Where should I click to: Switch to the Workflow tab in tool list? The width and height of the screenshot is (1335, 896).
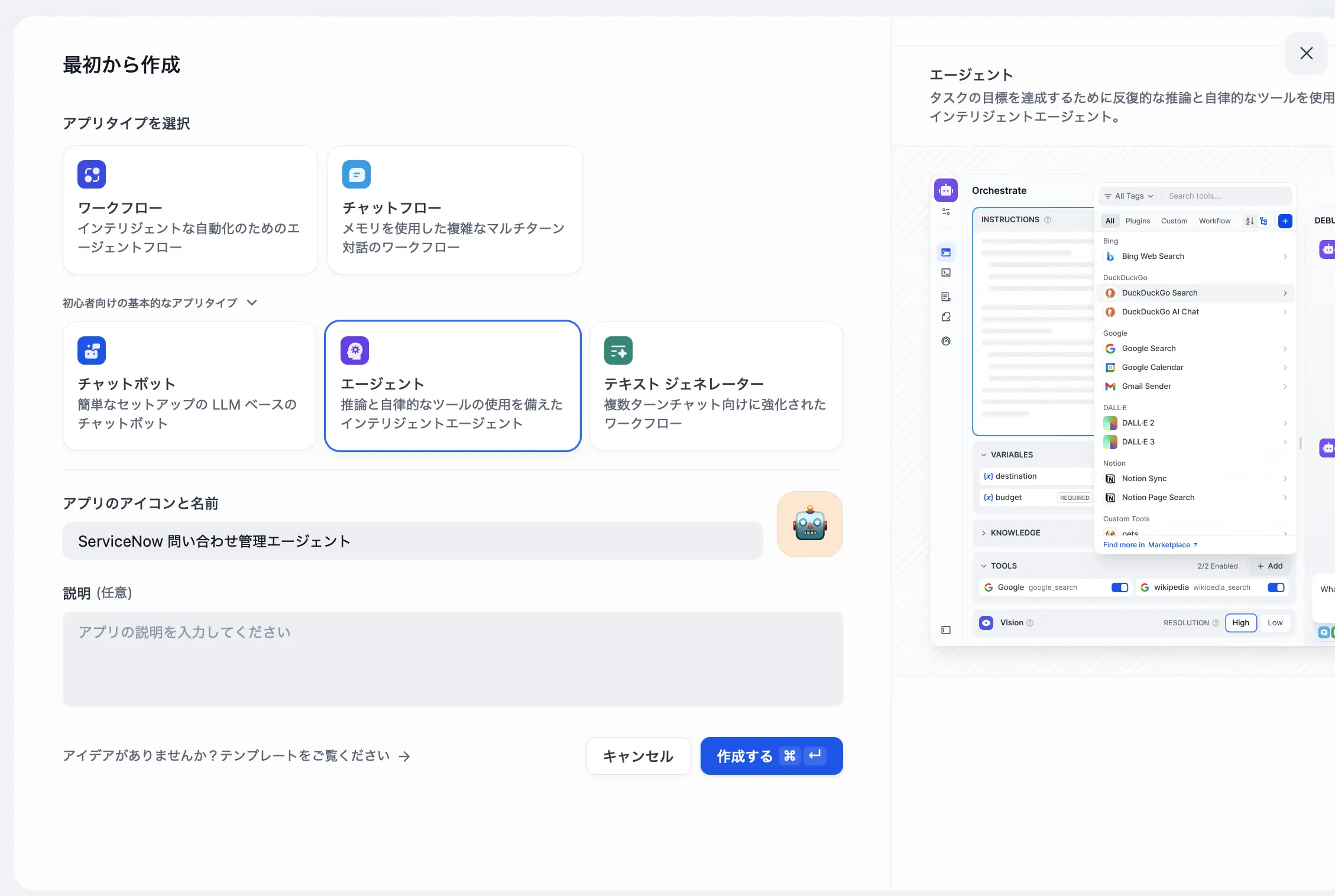tap(1214, 221)
